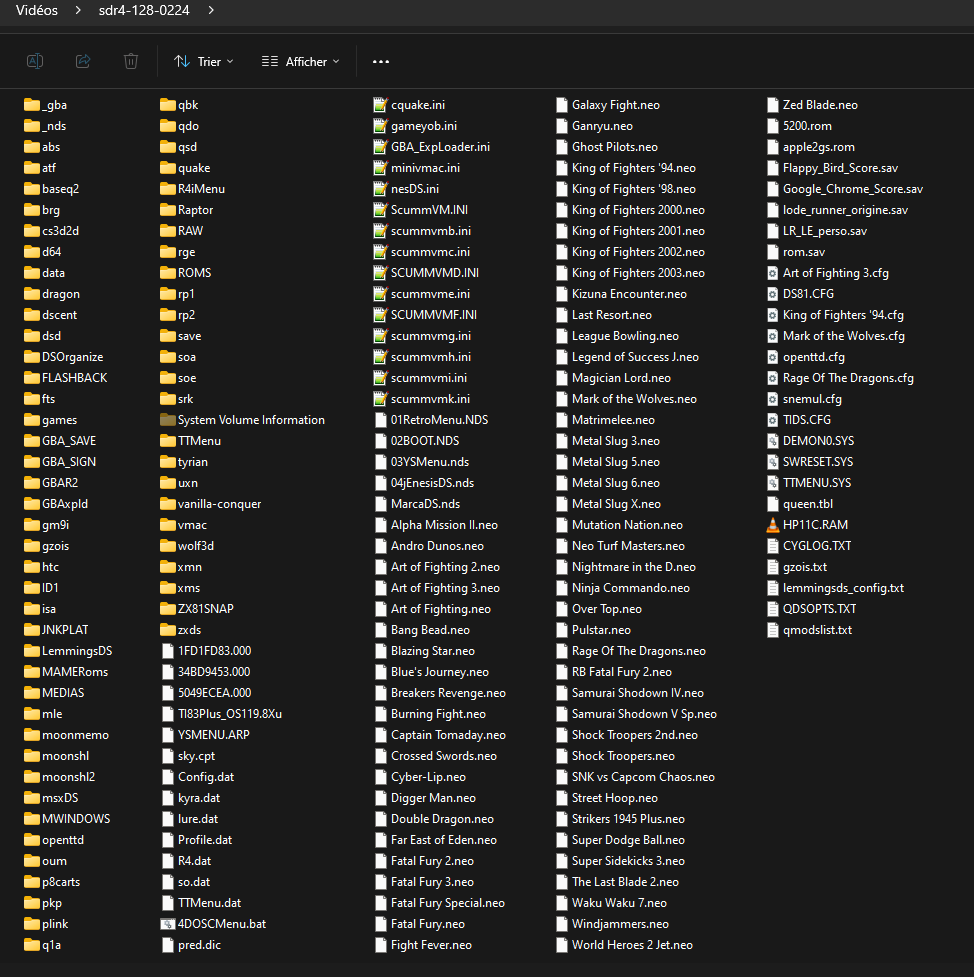This screenshot has height=977, width=974.
Task: Expand chevron after sdr4-128-0224 breadcrumb
Action: 211,11
